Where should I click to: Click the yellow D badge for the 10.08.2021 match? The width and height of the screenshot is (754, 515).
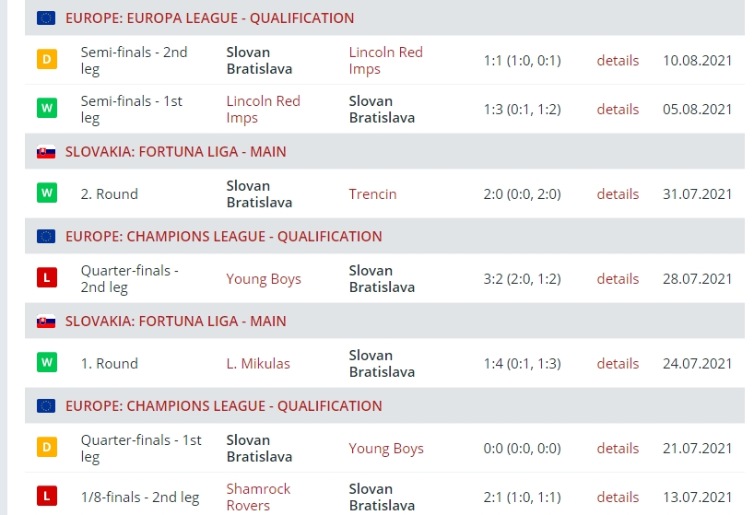(46, 60)
